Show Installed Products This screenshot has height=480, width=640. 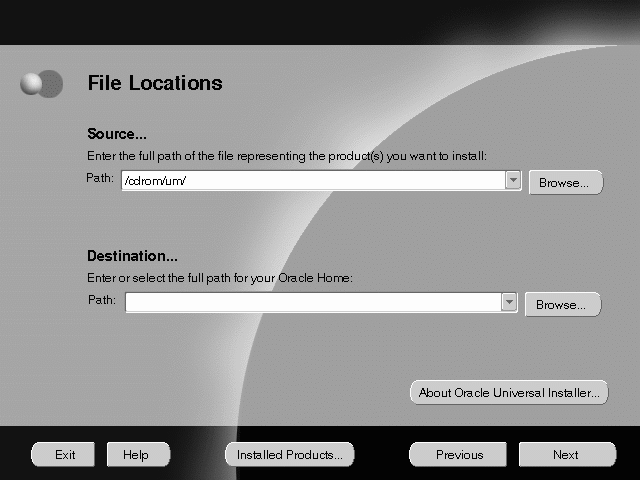coord(290,454)
